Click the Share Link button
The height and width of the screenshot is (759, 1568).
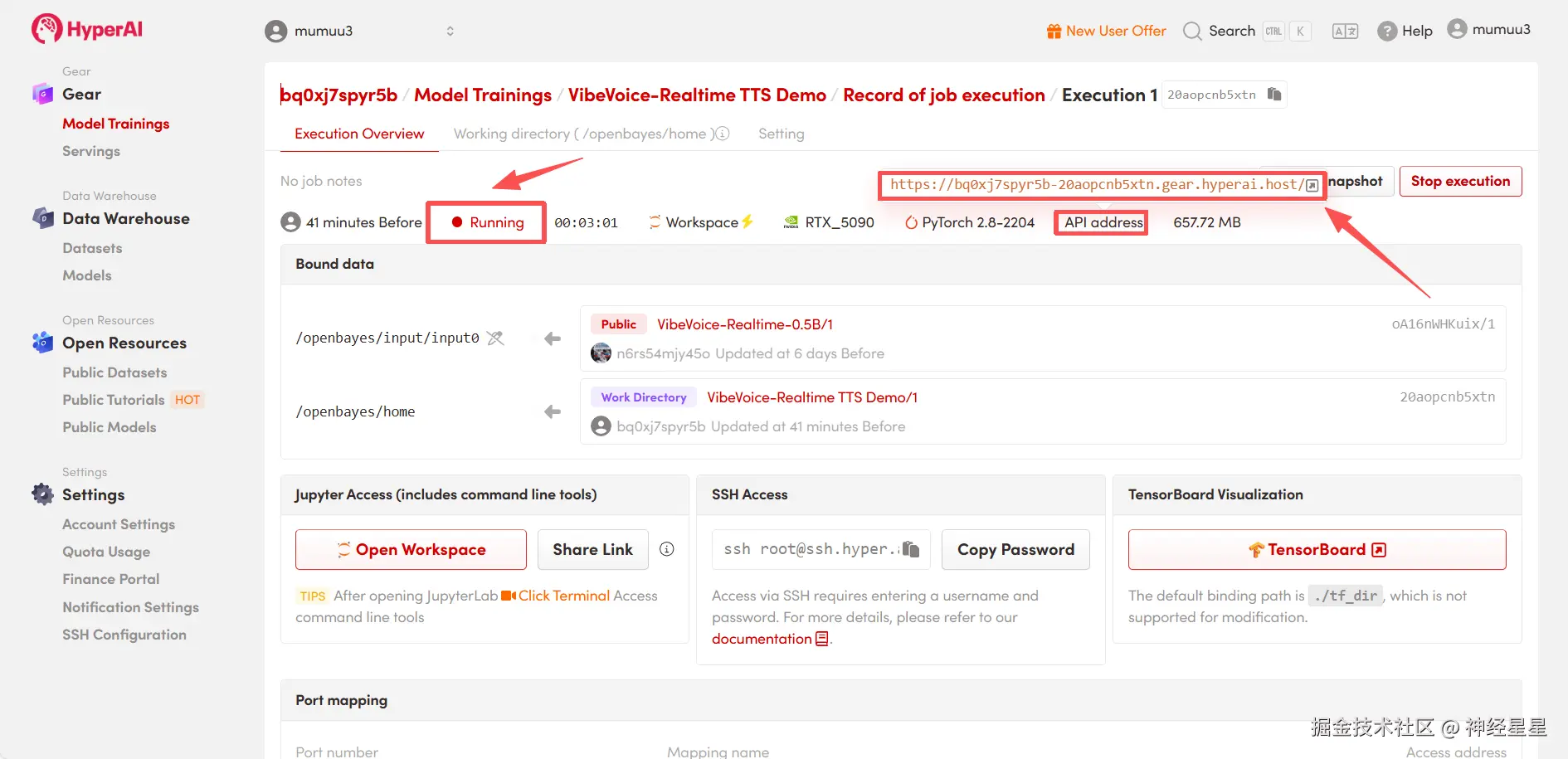coord(593,549)
